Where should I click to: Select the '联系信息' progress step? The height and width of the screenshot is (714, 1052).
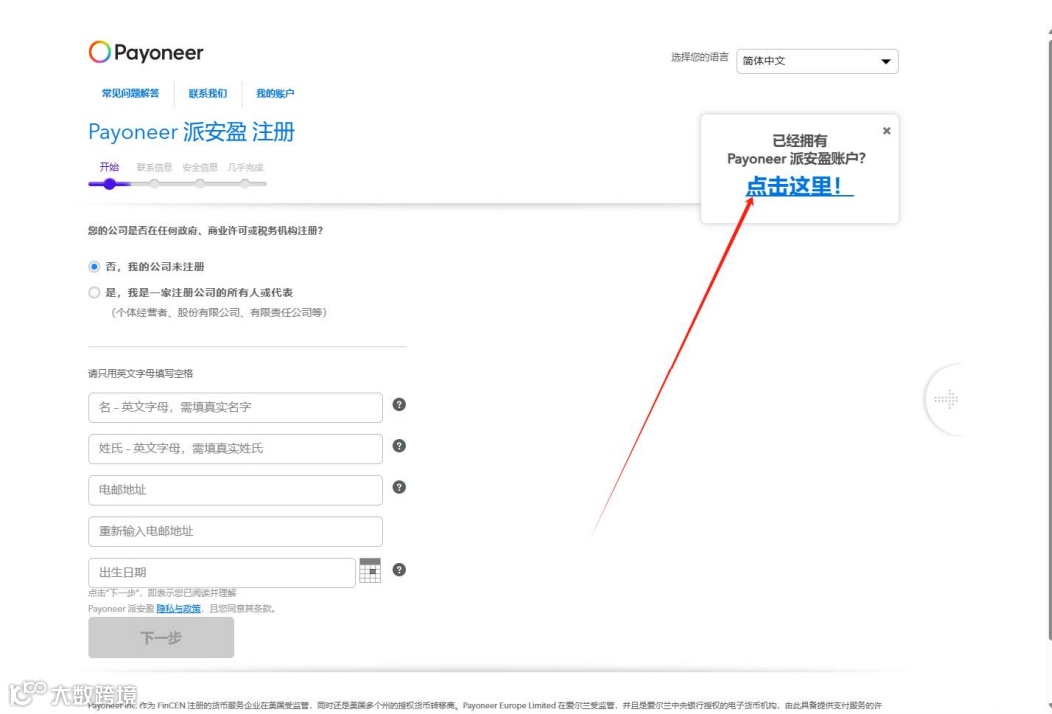(x=154, y=167)
